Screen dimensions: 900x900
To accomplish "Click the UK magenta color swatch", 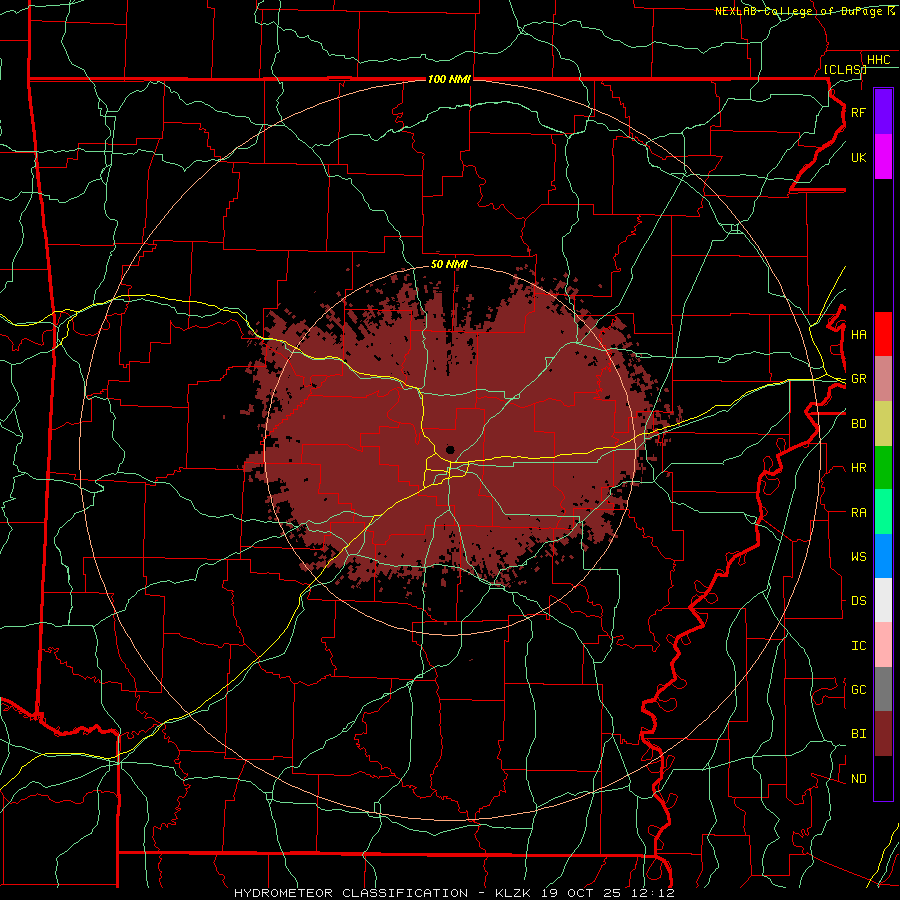I will point(883,157).
